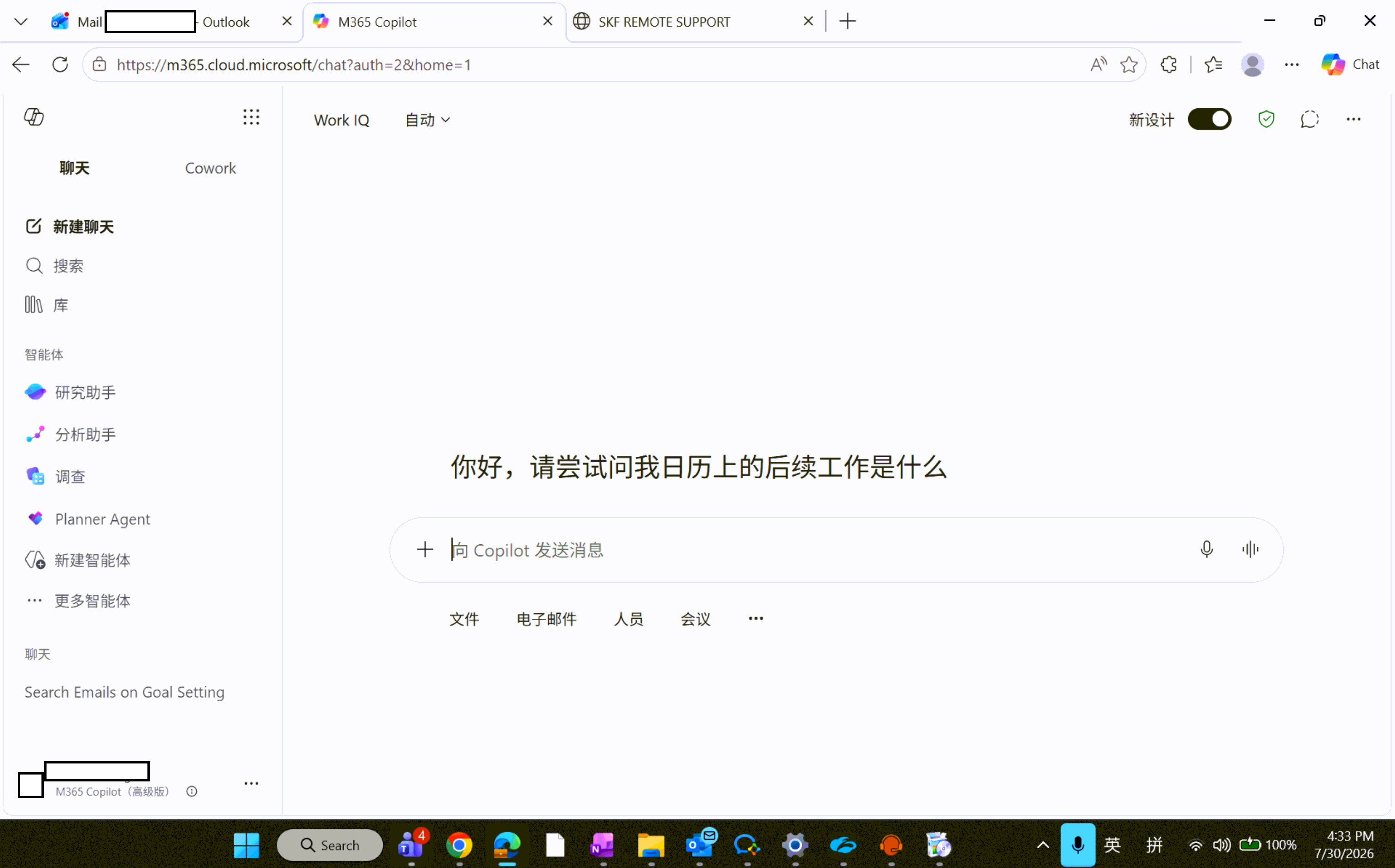This screenshot has height=868, width=1395.
Task: Open chat 'Search Emails on Goal Setting'
Action: pyautogui.click(x=125, y=693)
